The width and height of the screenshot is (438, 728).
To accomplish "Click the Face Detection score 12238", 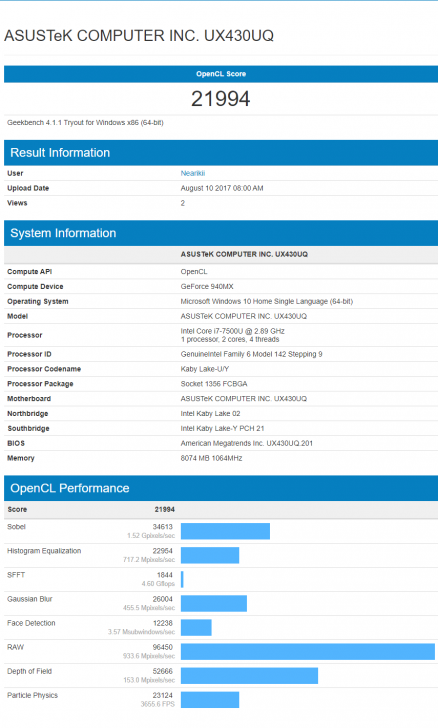I will pos(163,623).
